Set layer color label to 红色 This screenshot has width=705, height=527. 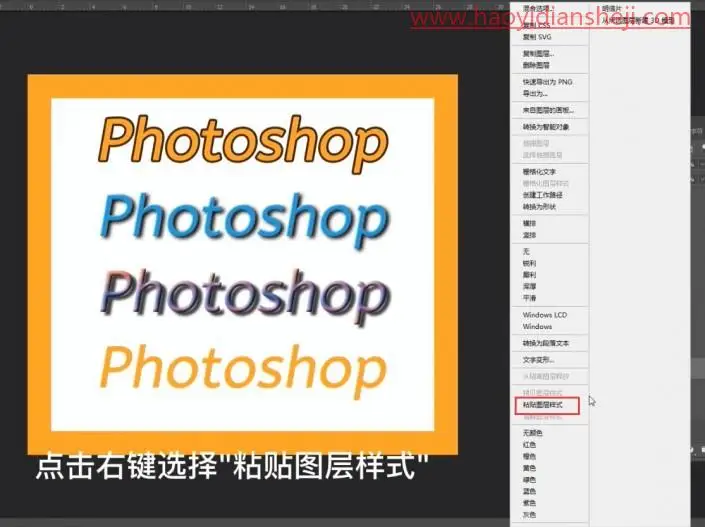click(x=529, y=445)
